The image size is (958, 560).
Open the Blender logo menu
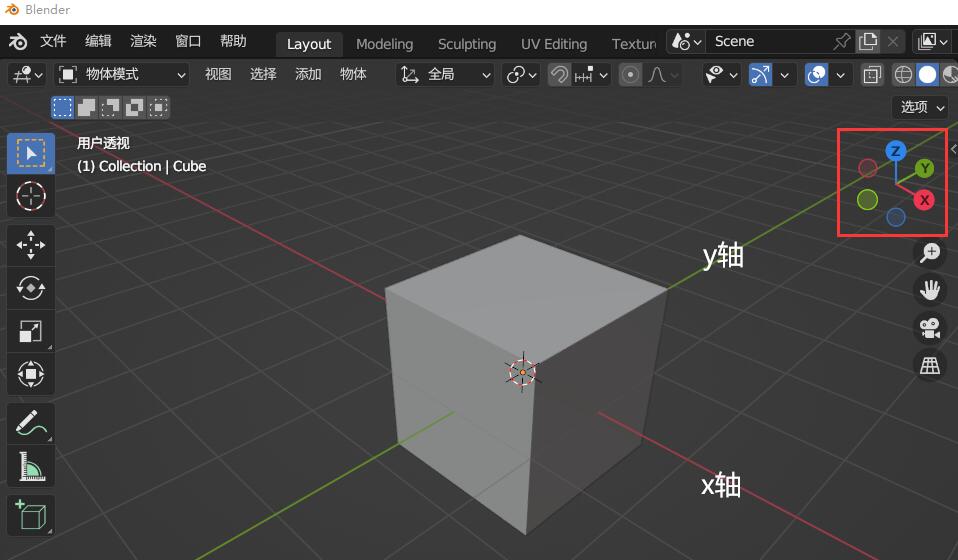(18, 42)
